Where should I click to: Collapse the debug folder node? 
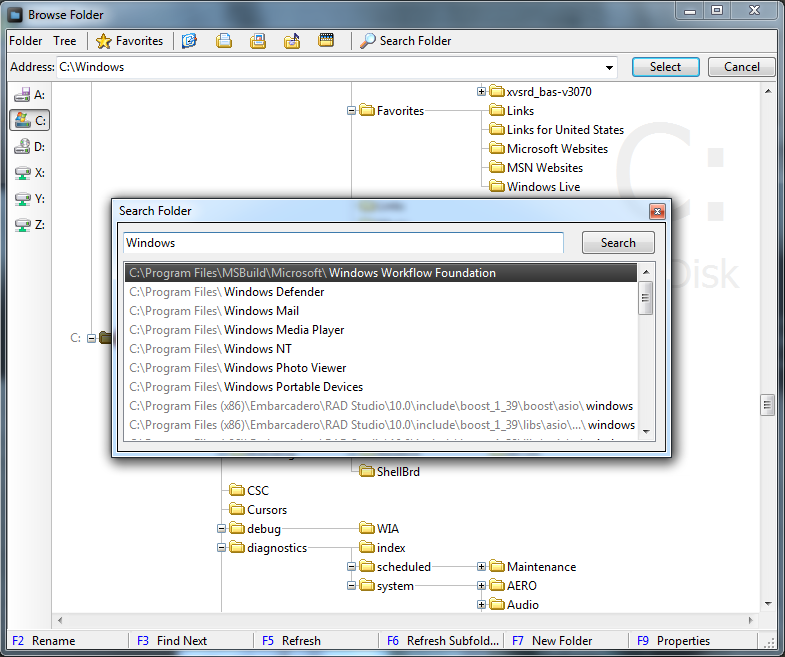(x=221, y=529)
